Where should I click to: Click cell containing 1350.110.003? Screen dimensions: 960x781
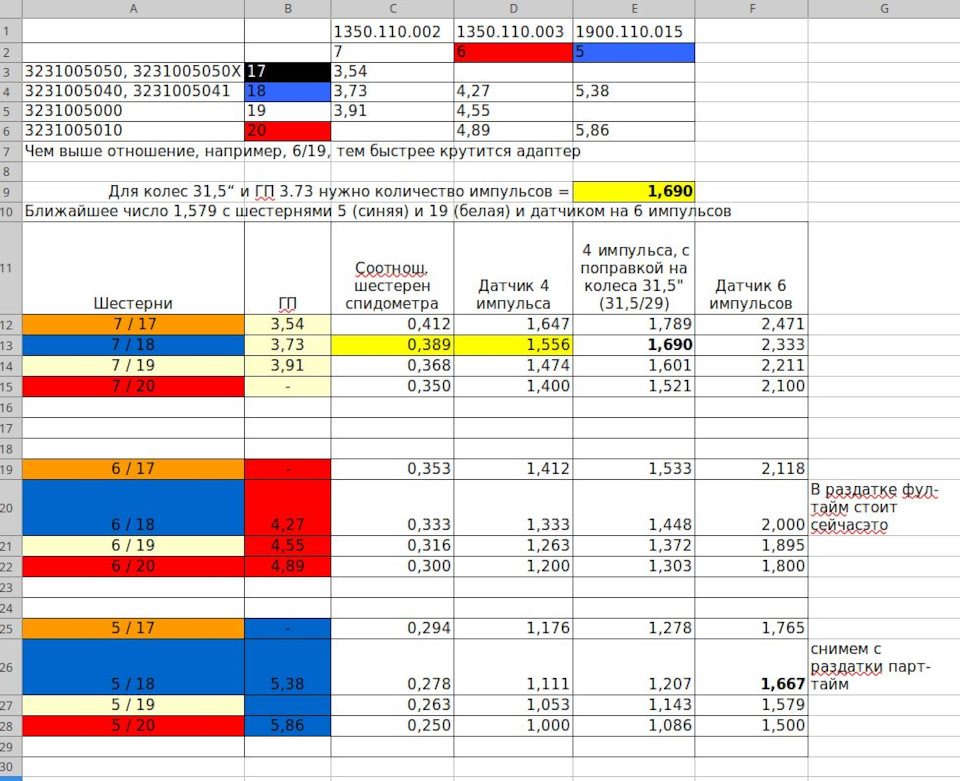pos(513,32)
